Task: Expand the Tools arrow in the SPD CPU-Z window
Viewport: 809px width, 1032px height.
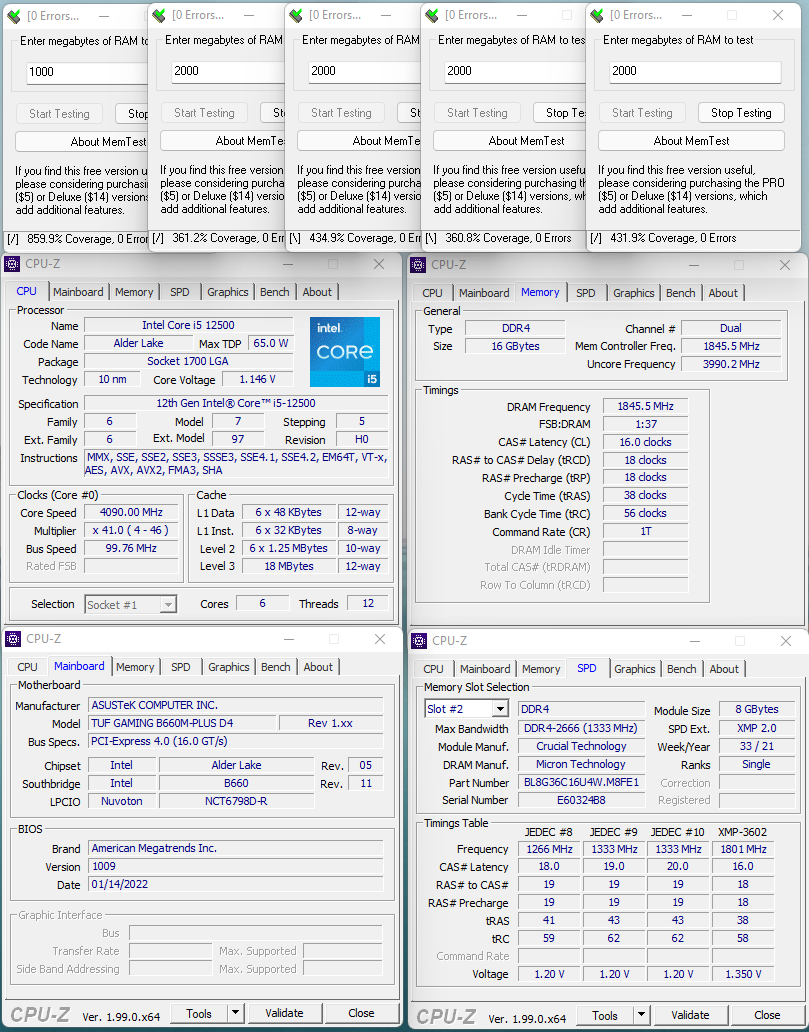Action: coord(642,1015)
